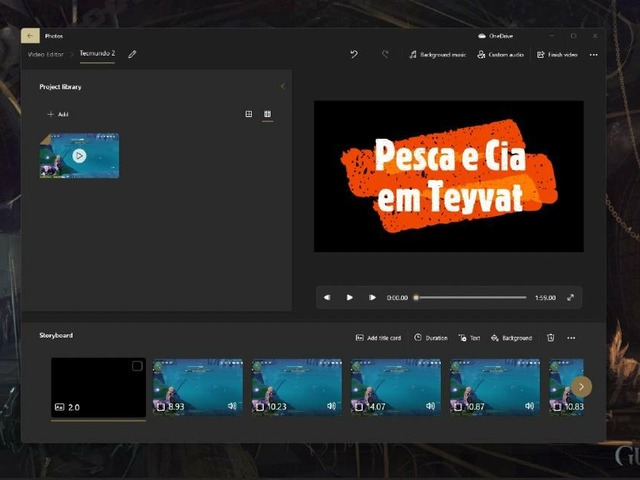This screenshot has height=480, width=640.
Task: Enter fullscreen preview mode
Action: pos(571,297)
